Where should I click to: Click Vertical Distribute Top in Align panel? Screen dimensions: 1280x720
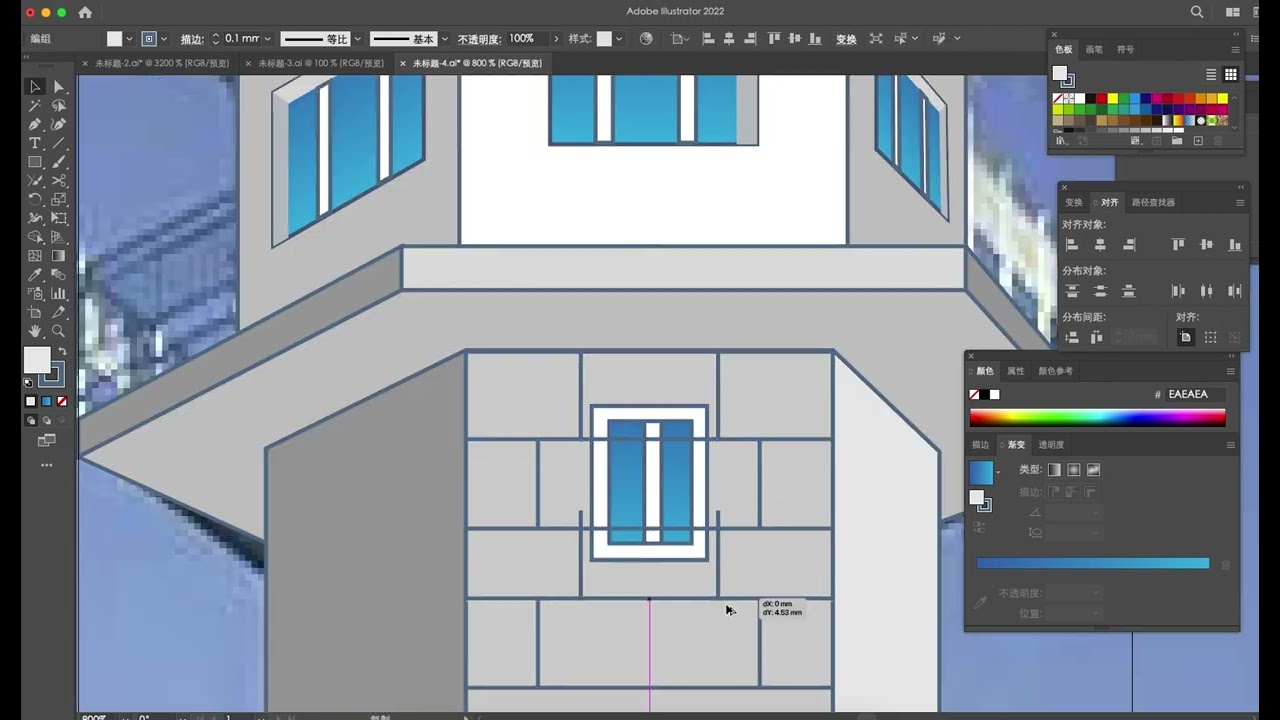(x=1072, y=291)
